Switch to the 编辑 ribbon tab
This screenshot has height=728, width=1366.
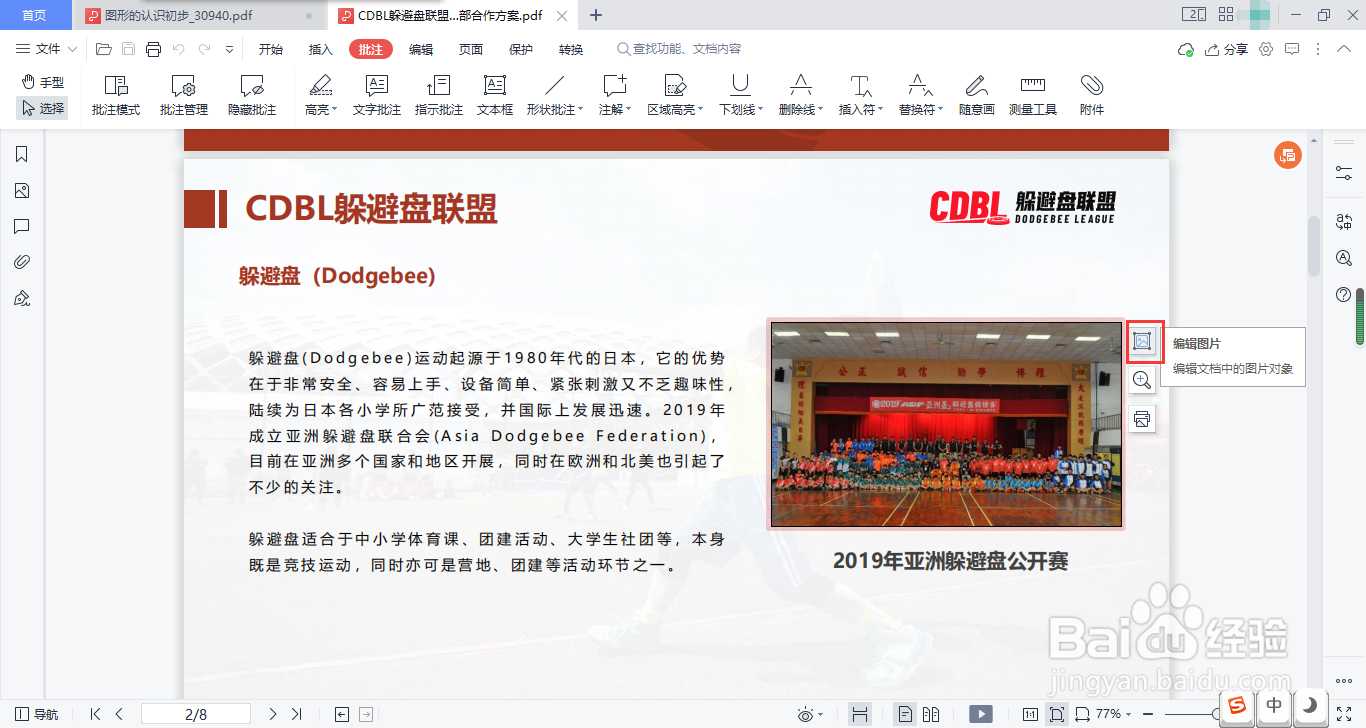pyautogui.click(x=421, y=49)
